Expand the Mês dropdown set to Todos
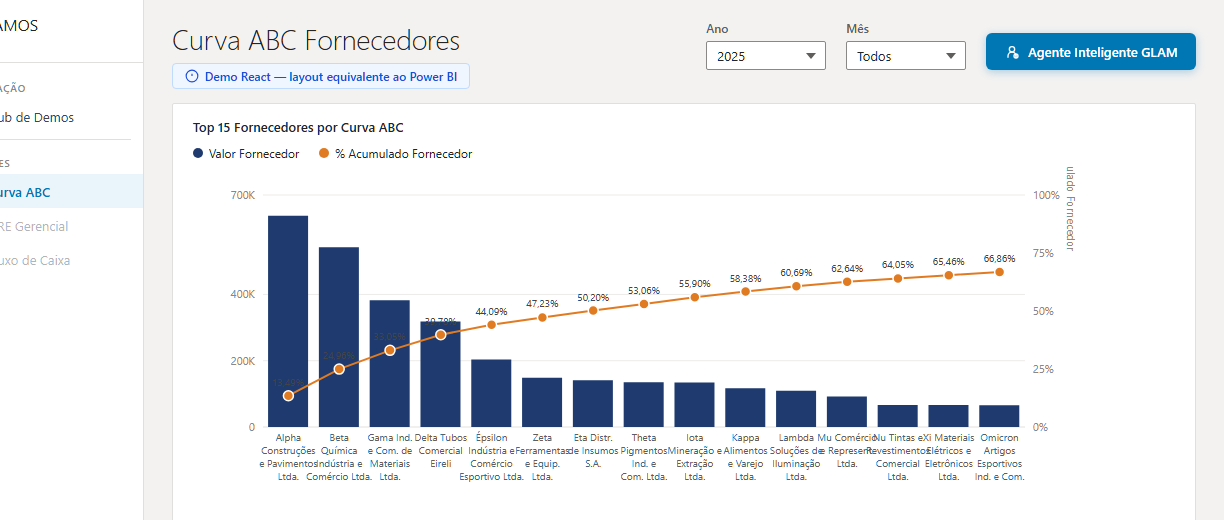Image resolution: width=1224 pixels, height=520 pixels. [x=905, y=56]
